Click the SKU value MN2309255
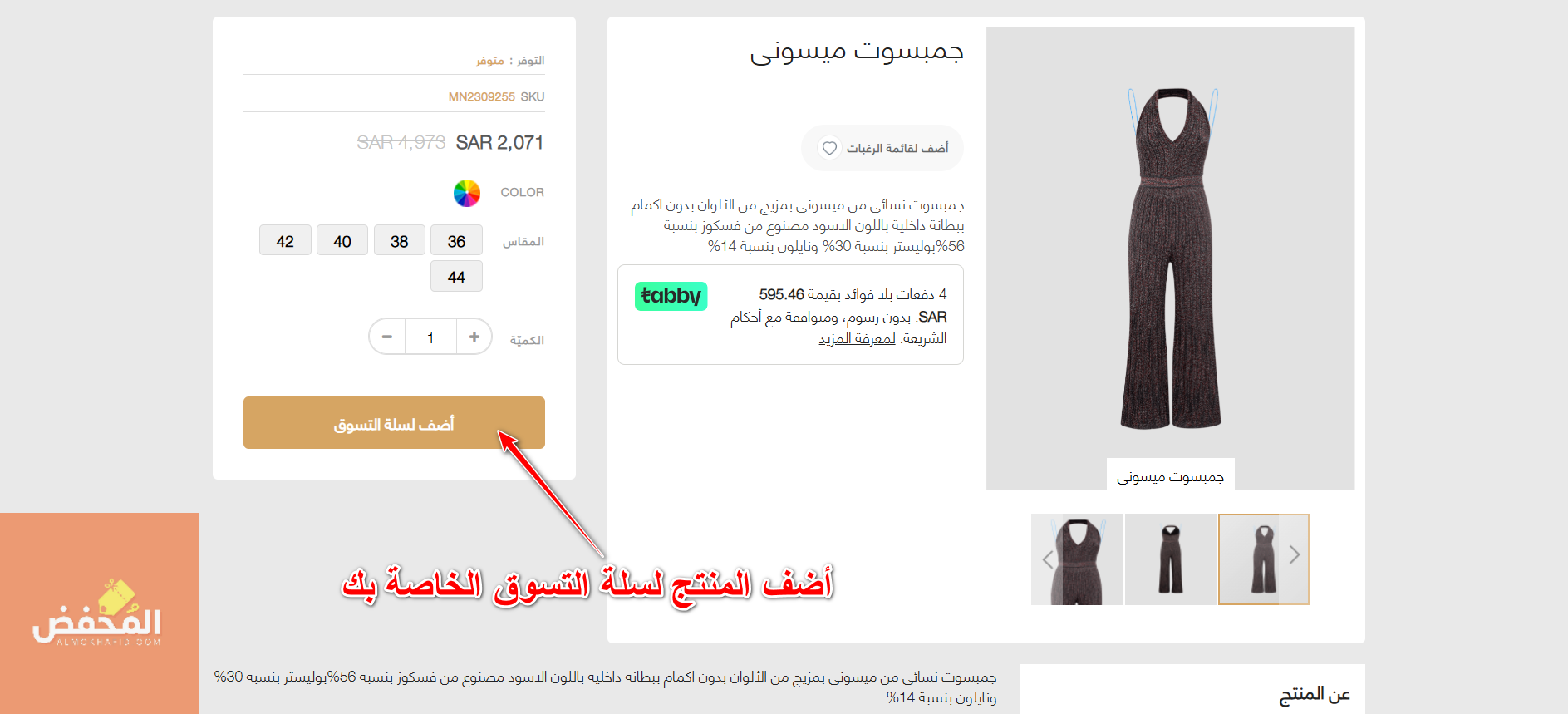Screen dimensions: 1568x714 coord(482,96)
